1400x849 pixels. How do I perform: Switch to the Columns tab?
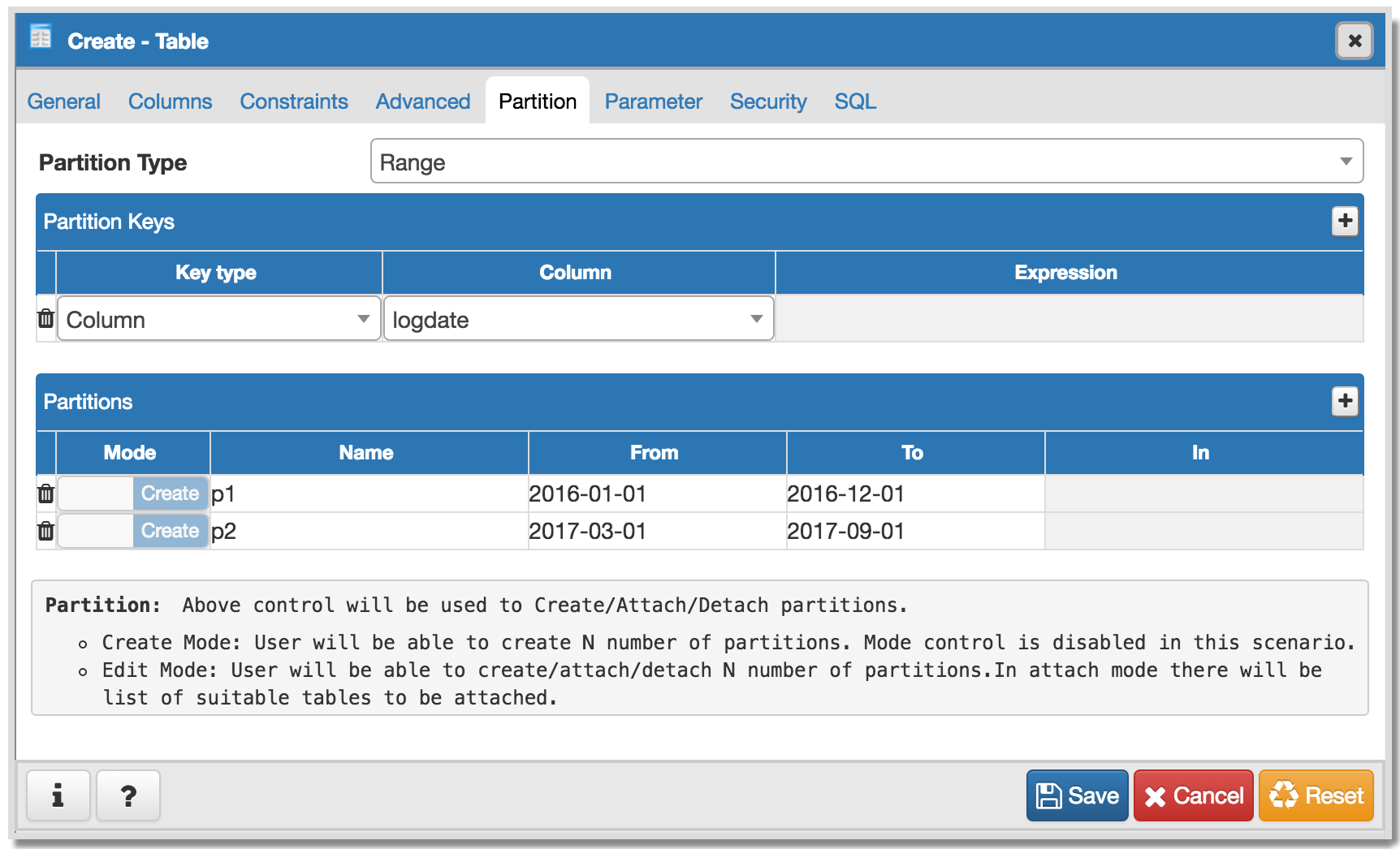coord(170,101)
